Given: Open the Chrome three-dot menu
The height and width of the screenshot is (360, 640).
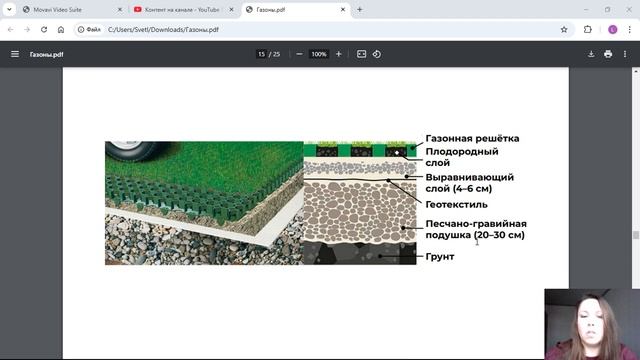Looking at the screenshot, I should click(629, 29).
